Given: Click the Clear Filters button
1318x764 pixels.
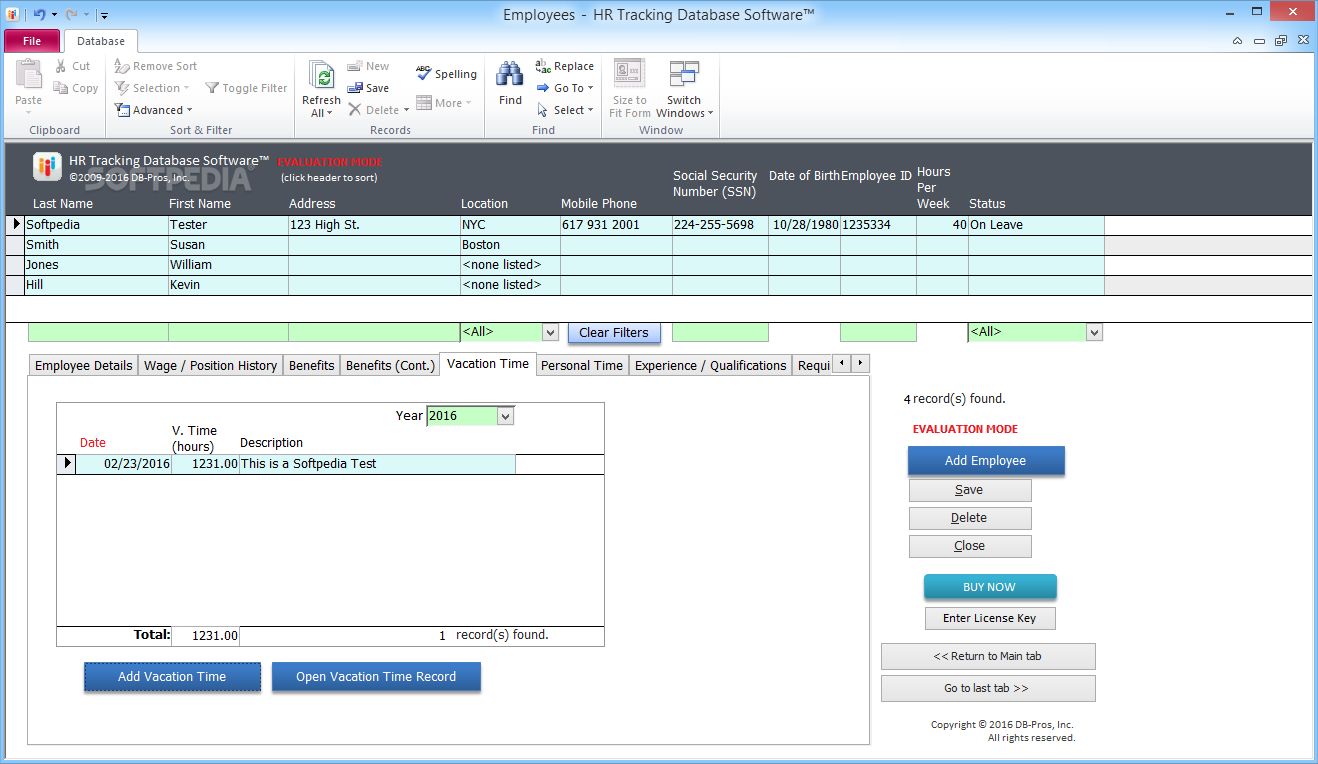Looking at the screenshot, I should tap(614, 333).
